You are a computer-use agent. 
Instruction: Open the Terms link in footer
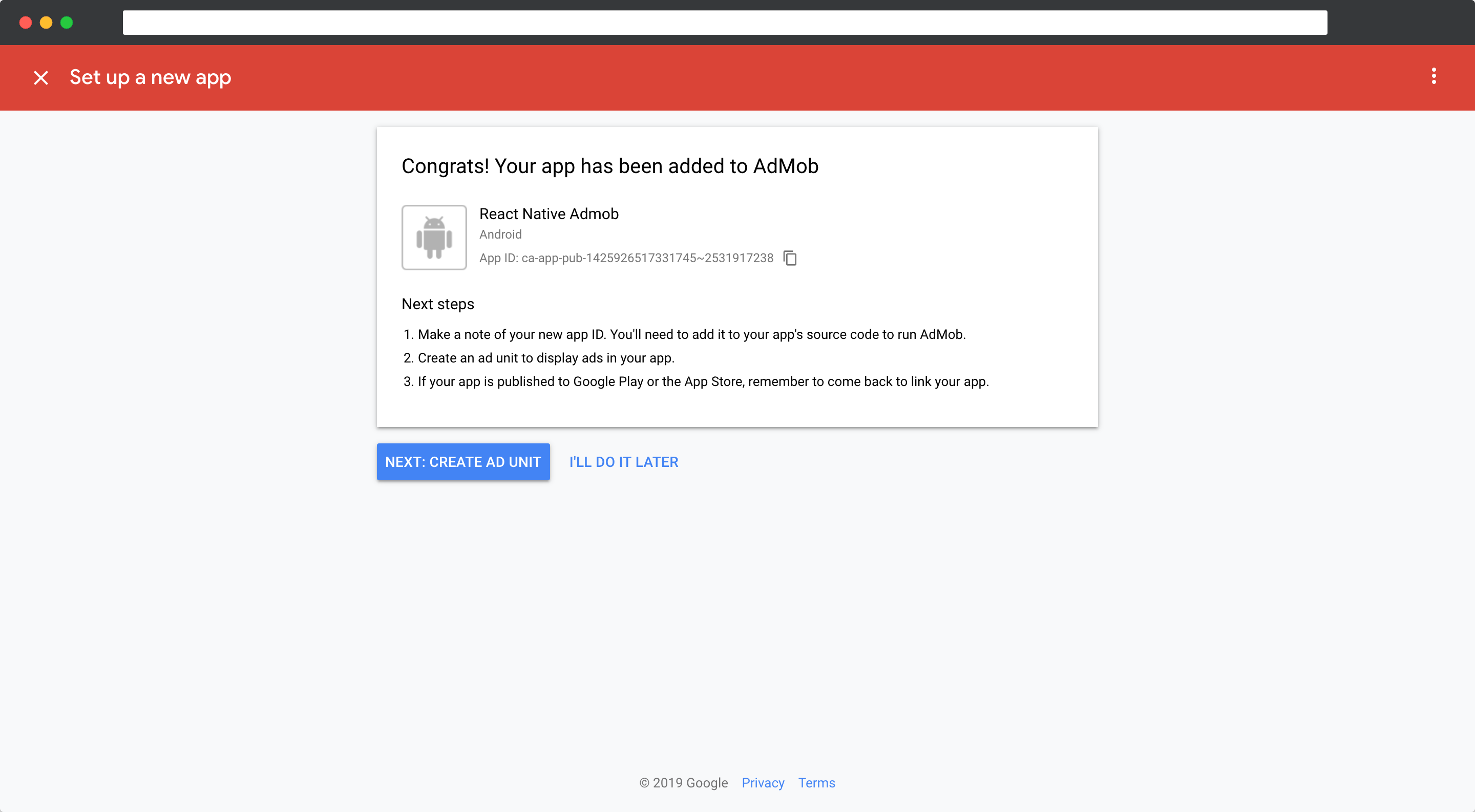coord(816,783)
